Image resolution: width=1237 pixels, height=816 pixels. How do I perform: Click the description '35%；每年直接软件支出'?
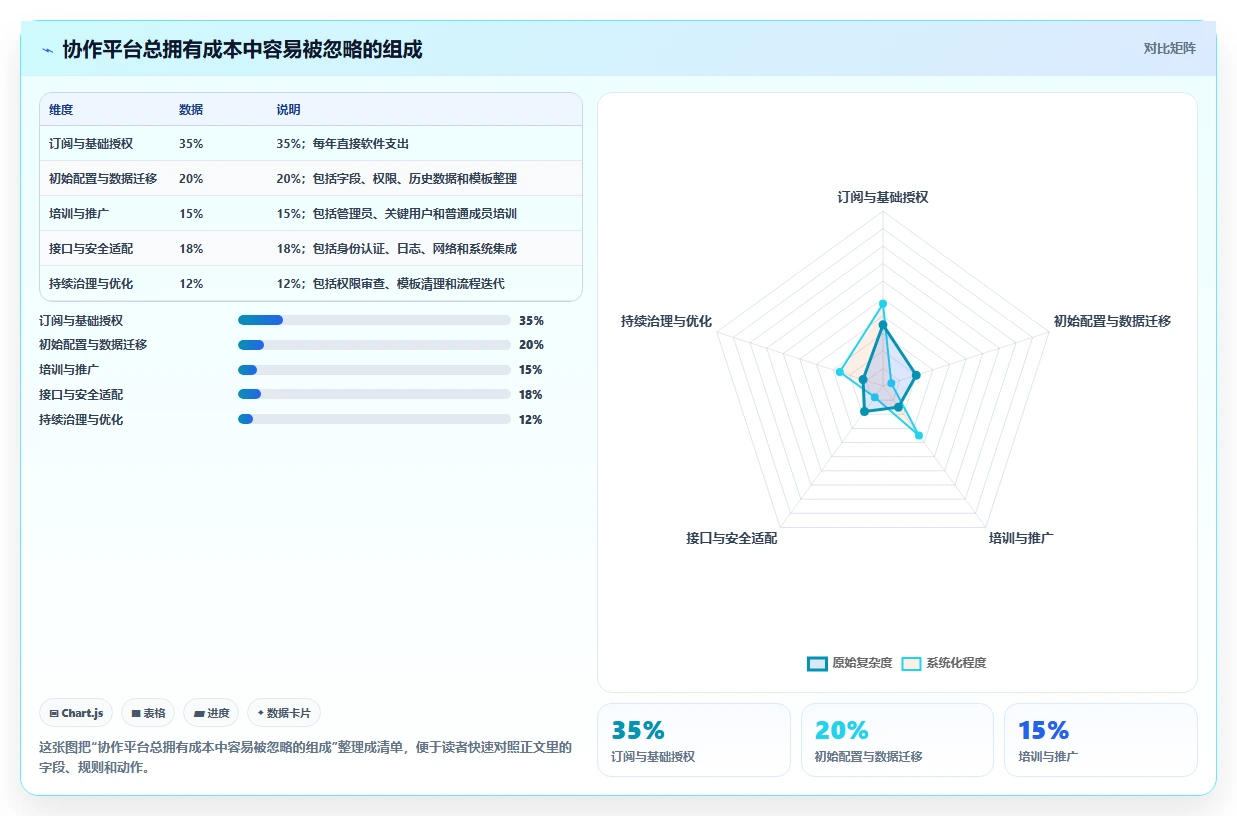pyautogui.click(x=343, y=144)
